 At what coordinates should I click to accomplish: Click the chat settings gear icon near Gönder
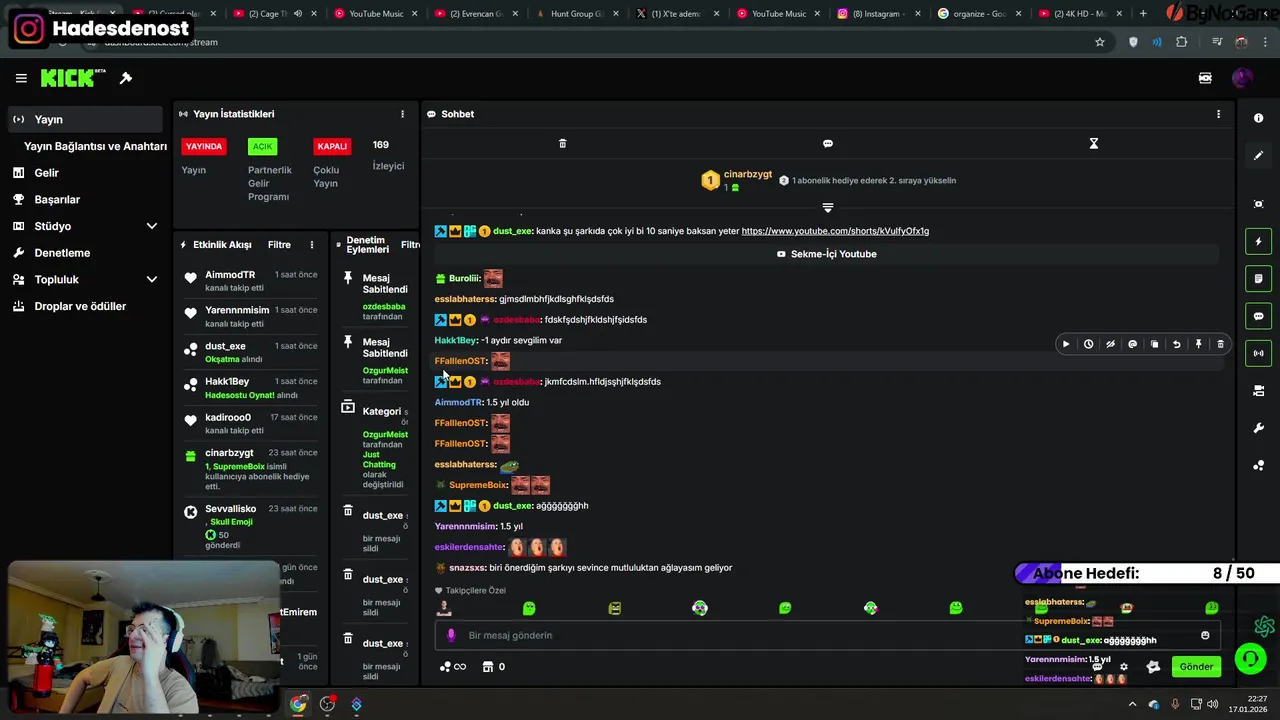tap(1123, 667)
